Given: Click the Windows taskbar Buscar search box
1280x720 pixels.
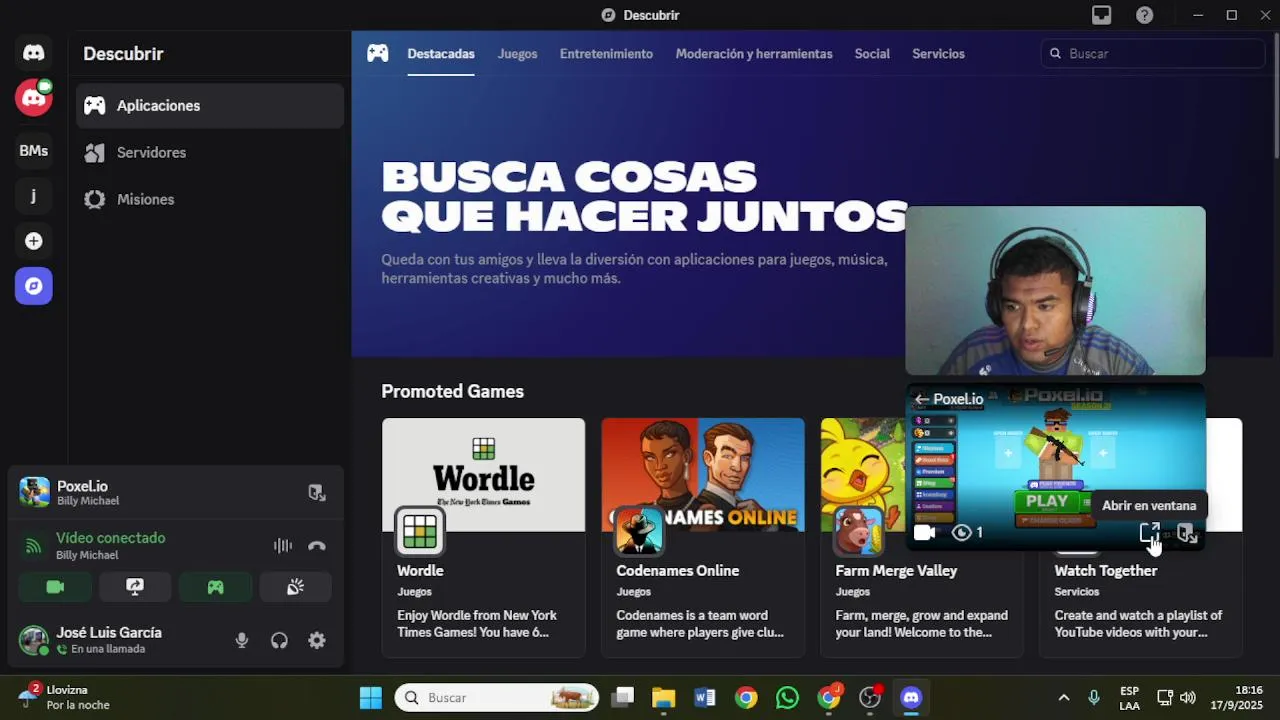Looking at the screenshot, I should tap(497, 697).
